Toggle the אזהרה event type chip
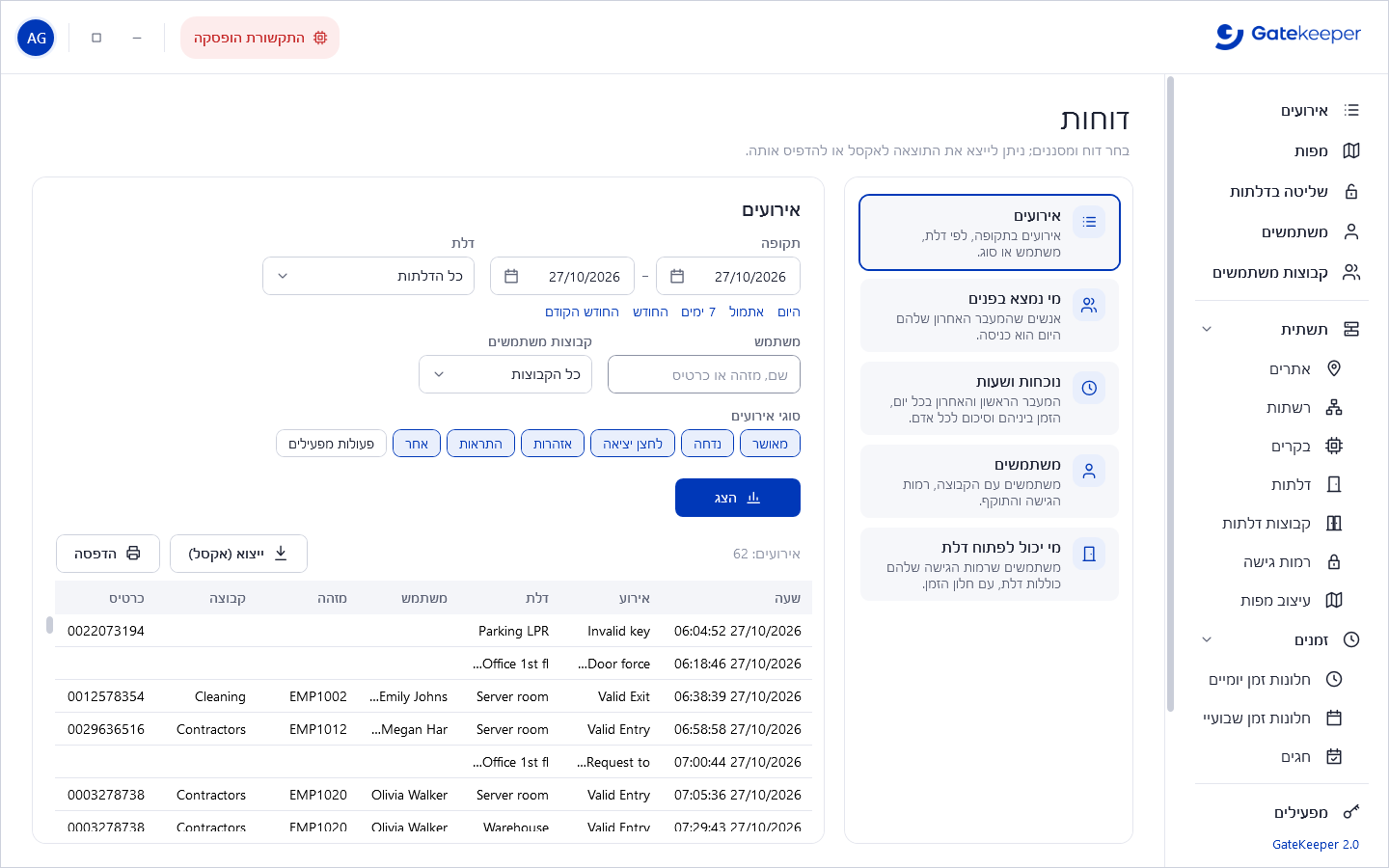 click(x=553, y=444)
